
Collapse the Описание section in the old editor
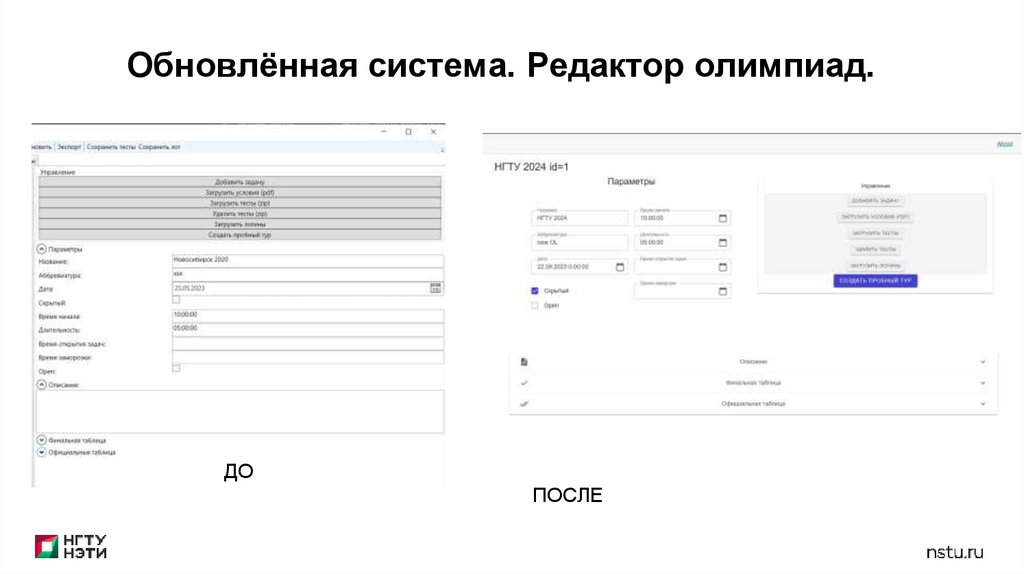pos(42,385)
